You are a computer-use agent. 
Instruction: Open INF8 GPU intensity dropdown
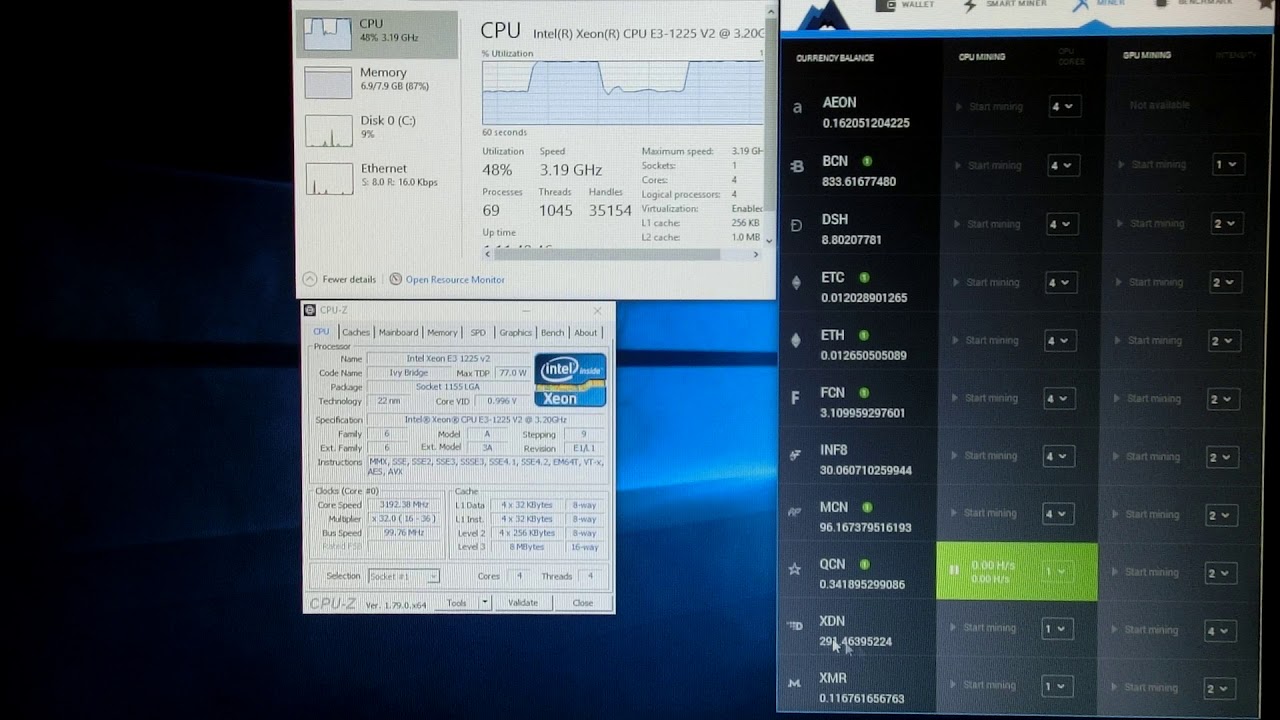point(1224,458)
